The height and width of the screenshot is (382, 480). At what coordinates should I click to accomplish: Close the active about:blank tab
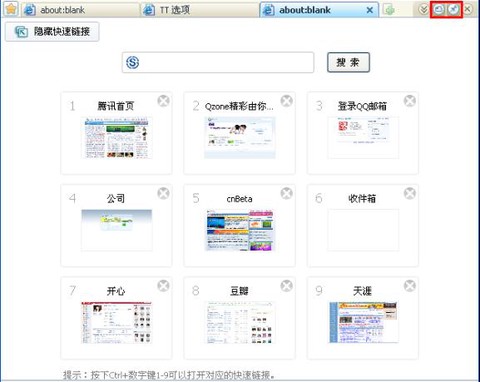click(x=370, y=10)
